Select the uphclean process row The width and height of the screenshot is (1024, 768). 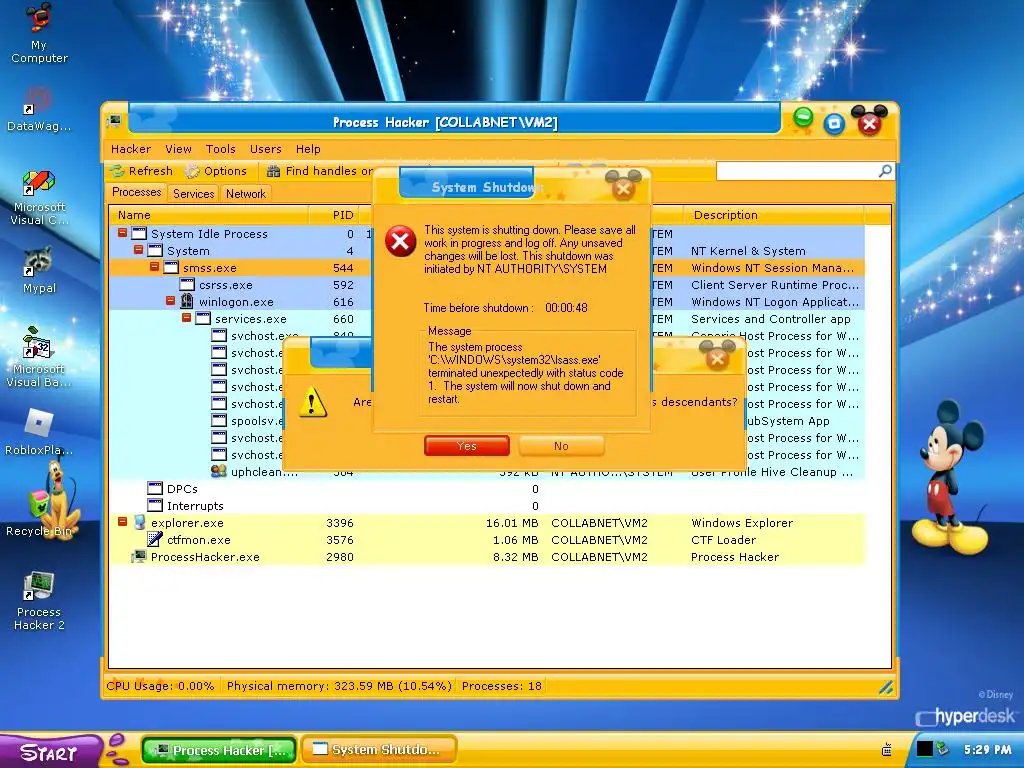point(487,472)
